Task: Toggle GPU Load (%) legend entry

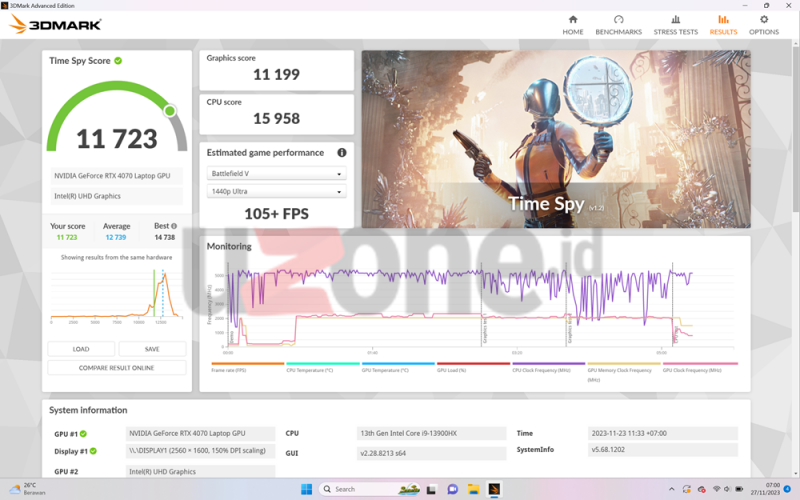Action: [473, 367]
